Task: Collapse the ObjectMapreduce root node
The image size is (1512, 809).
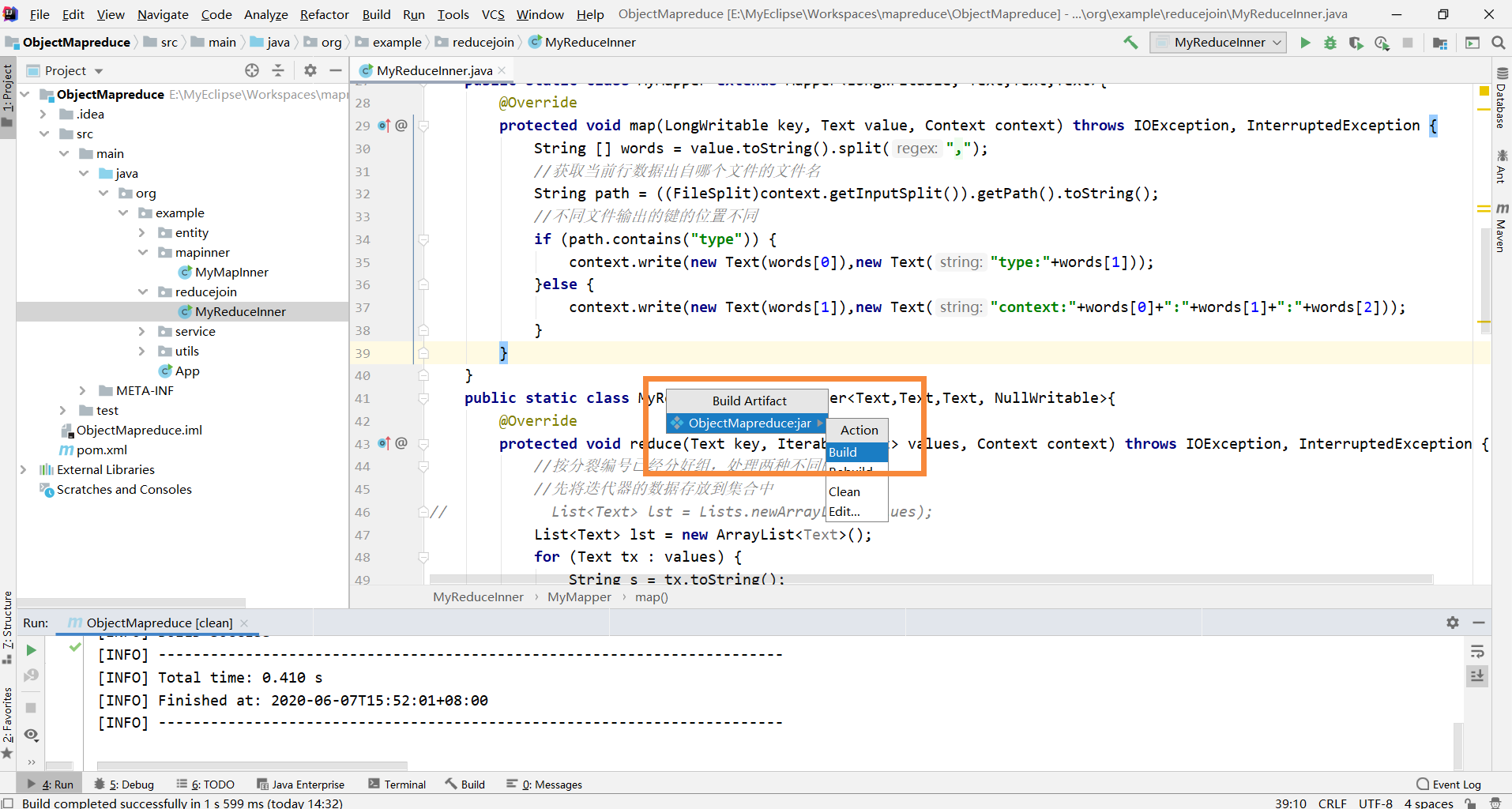Action: [x=24, y=95]
